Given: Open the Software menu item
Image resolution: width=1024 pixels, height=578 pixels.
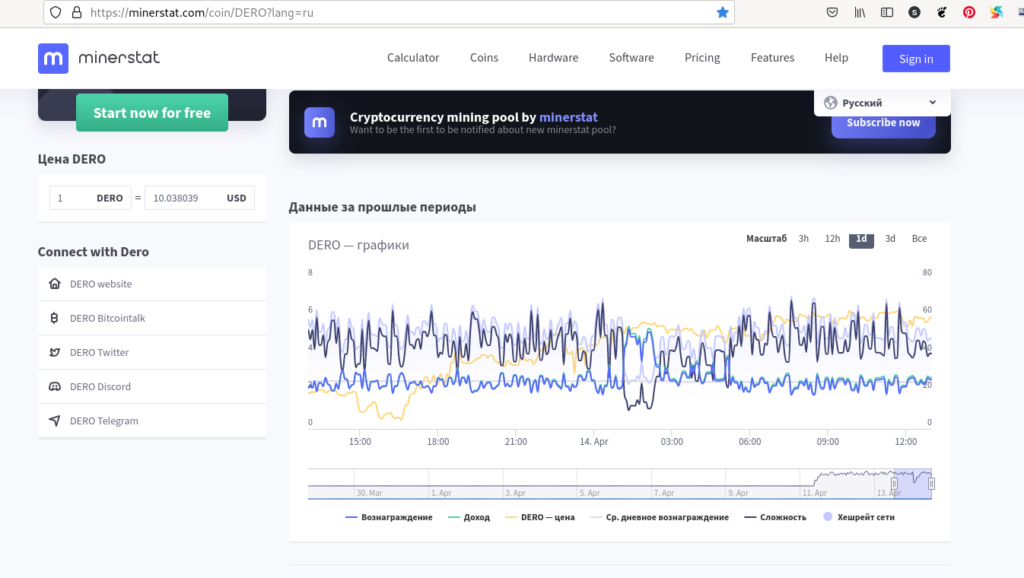Looking at the screenshot, I should tap(631, 57).
